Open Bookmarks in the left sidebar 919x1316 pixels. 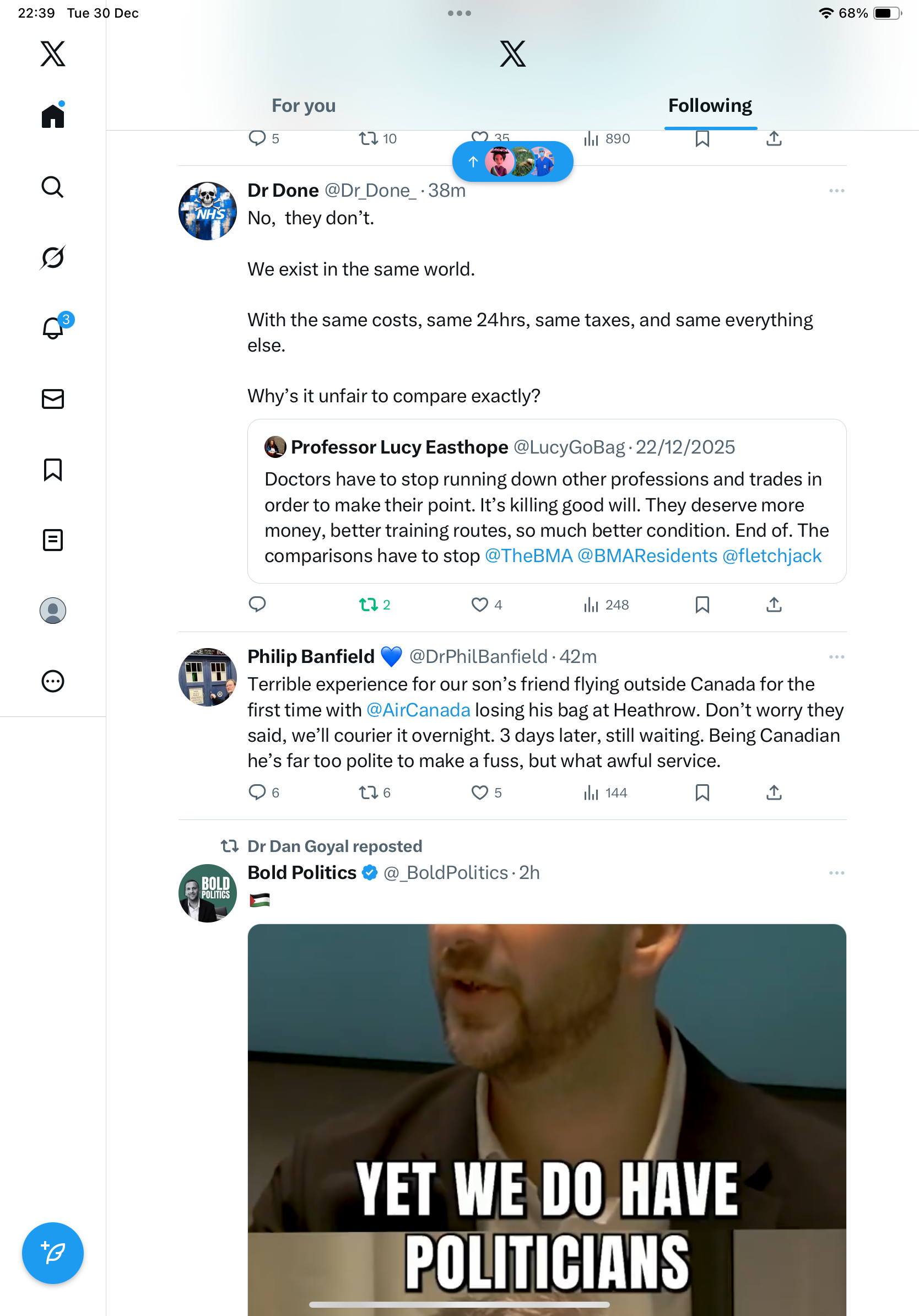point(52,470)
